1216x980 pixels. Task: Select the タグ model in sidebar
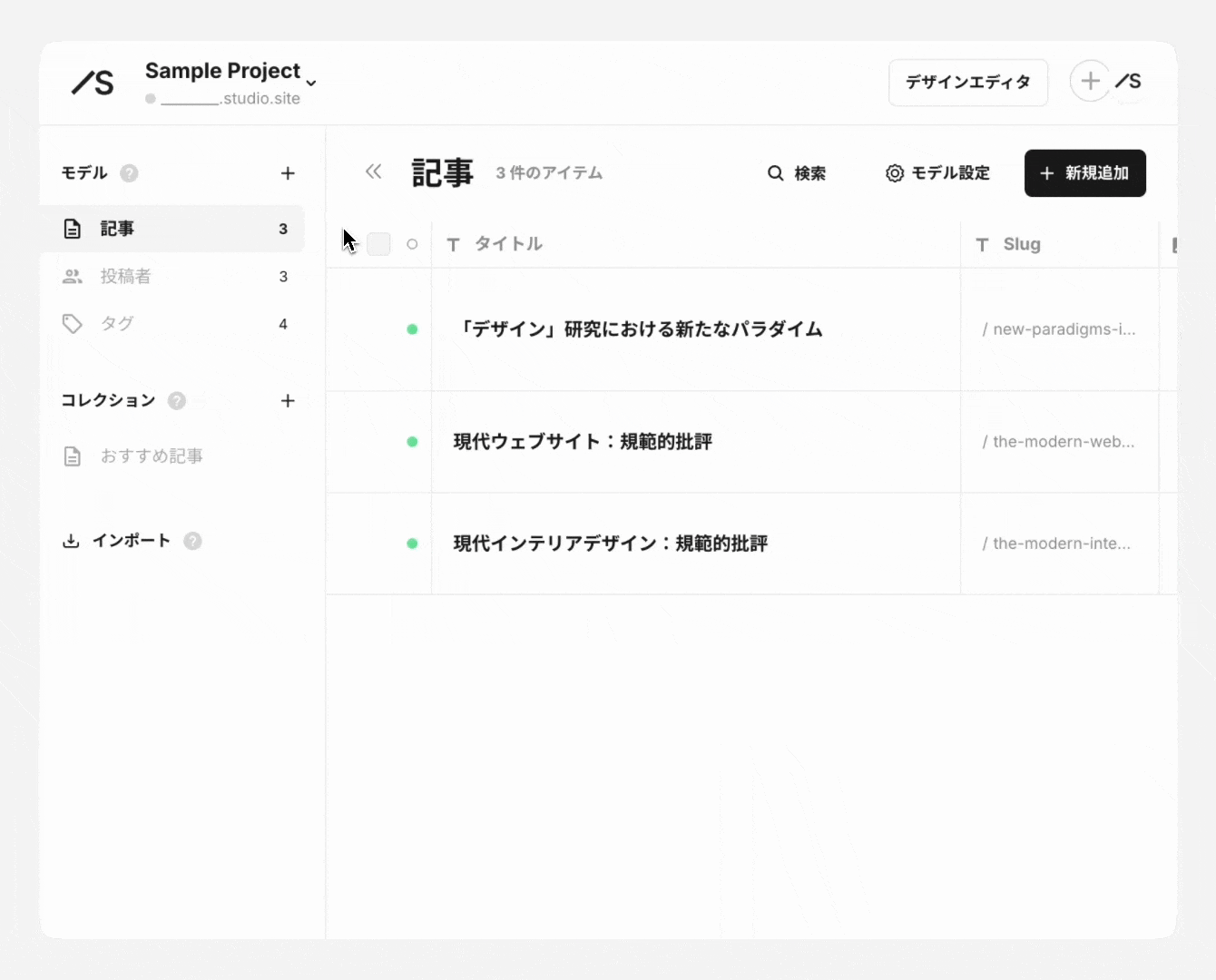tap(172, 323)
